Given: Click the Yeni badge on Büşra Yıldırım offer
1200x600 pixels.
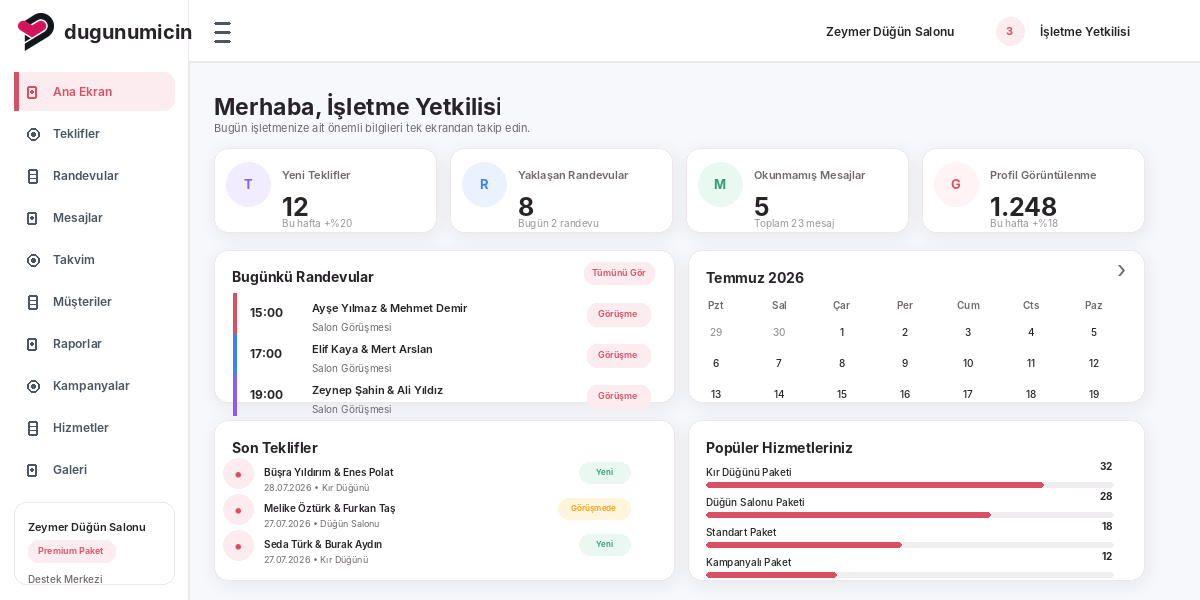Looking at the screenshot, I should [x=605, y=472].
